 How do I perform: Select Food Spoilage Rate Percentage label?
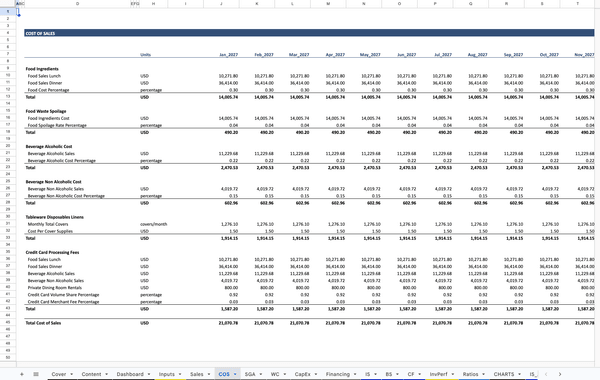[57, 125]
